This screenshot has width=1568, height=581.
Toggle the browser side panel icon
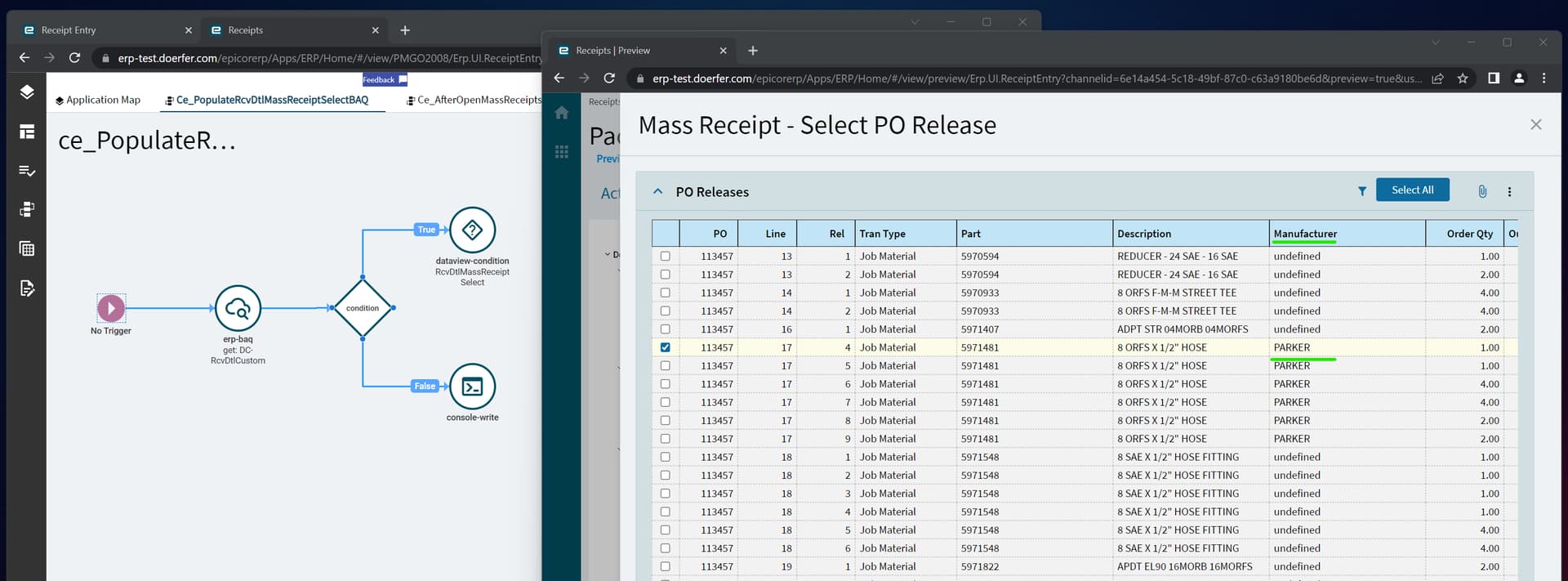coord(1494,78)
